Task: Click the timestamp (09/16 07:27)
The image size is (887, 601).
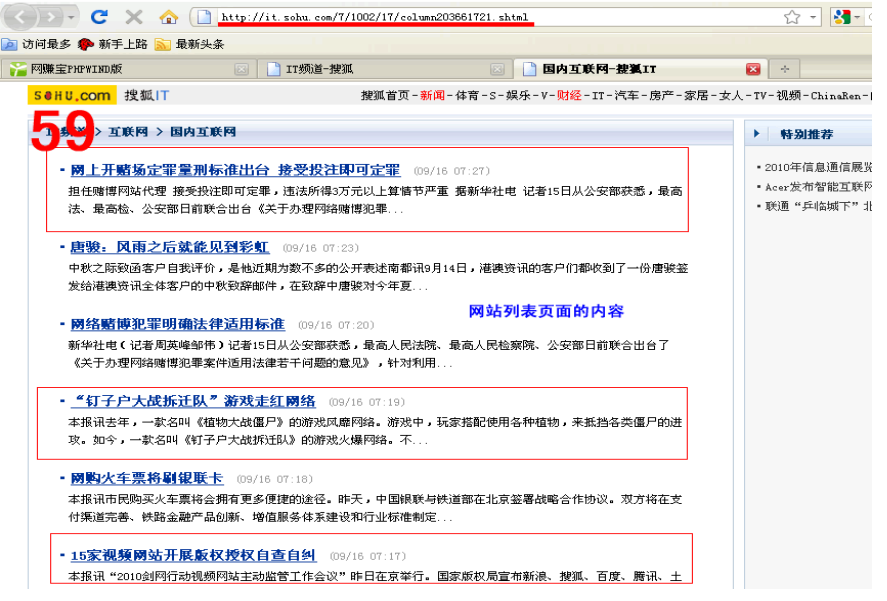Action: pyautogui.click(x=451, y=171)
